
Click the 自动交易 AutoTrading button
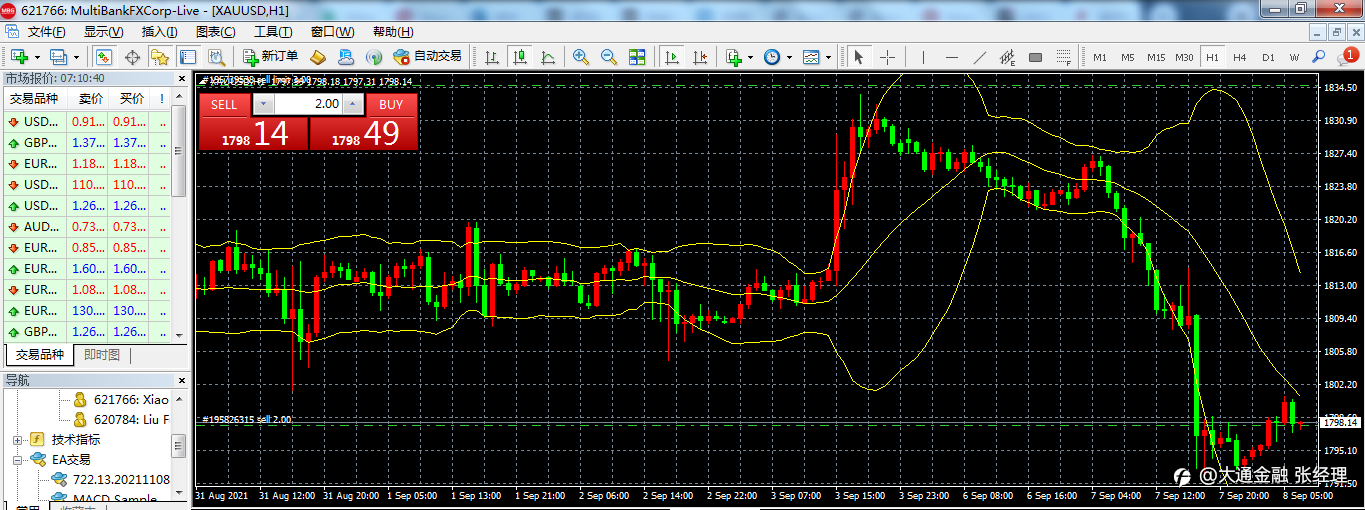click(427, 57)
